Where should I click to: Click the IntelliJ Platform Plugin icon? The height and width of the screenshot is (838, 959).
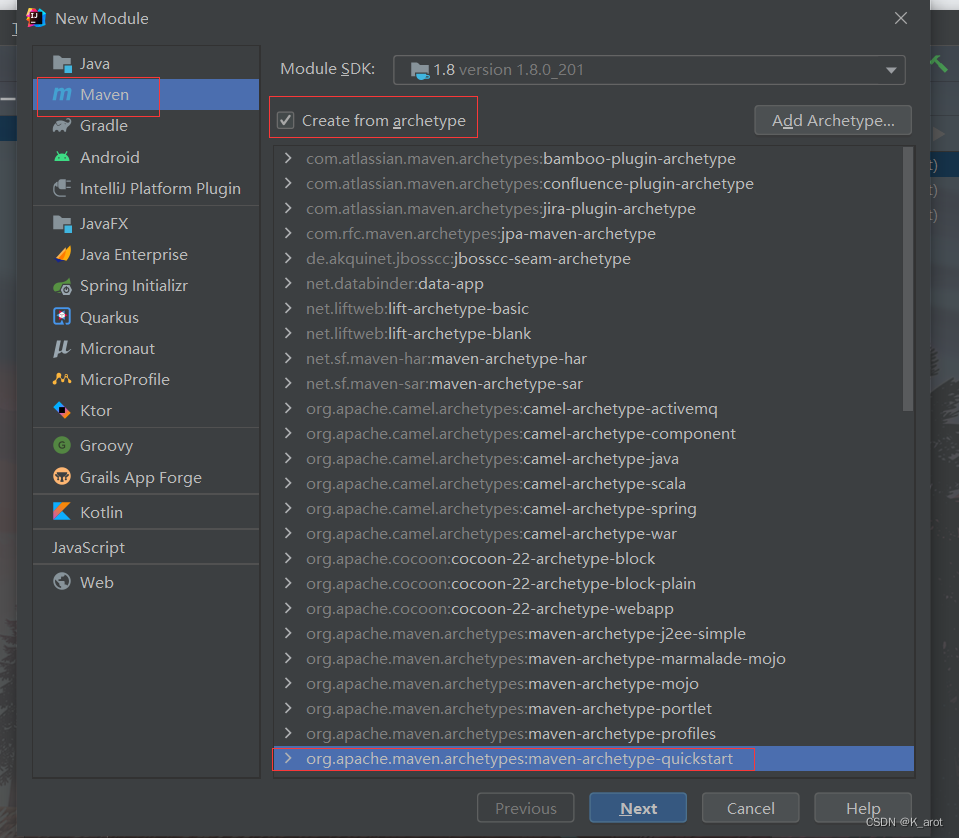click(x=62, y=188)
